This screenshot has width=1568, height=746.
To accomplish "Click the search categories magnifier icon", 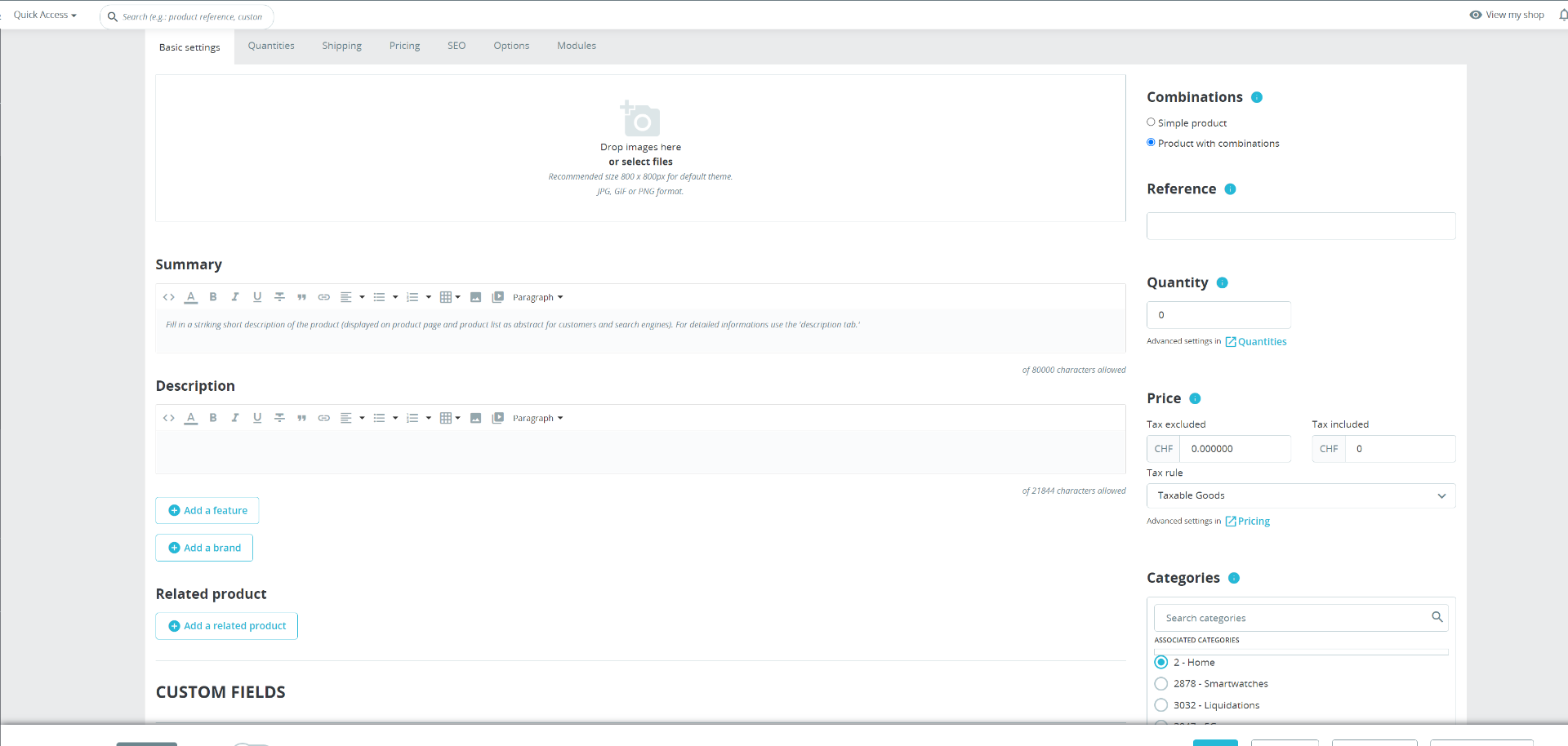I will 1437,617.
